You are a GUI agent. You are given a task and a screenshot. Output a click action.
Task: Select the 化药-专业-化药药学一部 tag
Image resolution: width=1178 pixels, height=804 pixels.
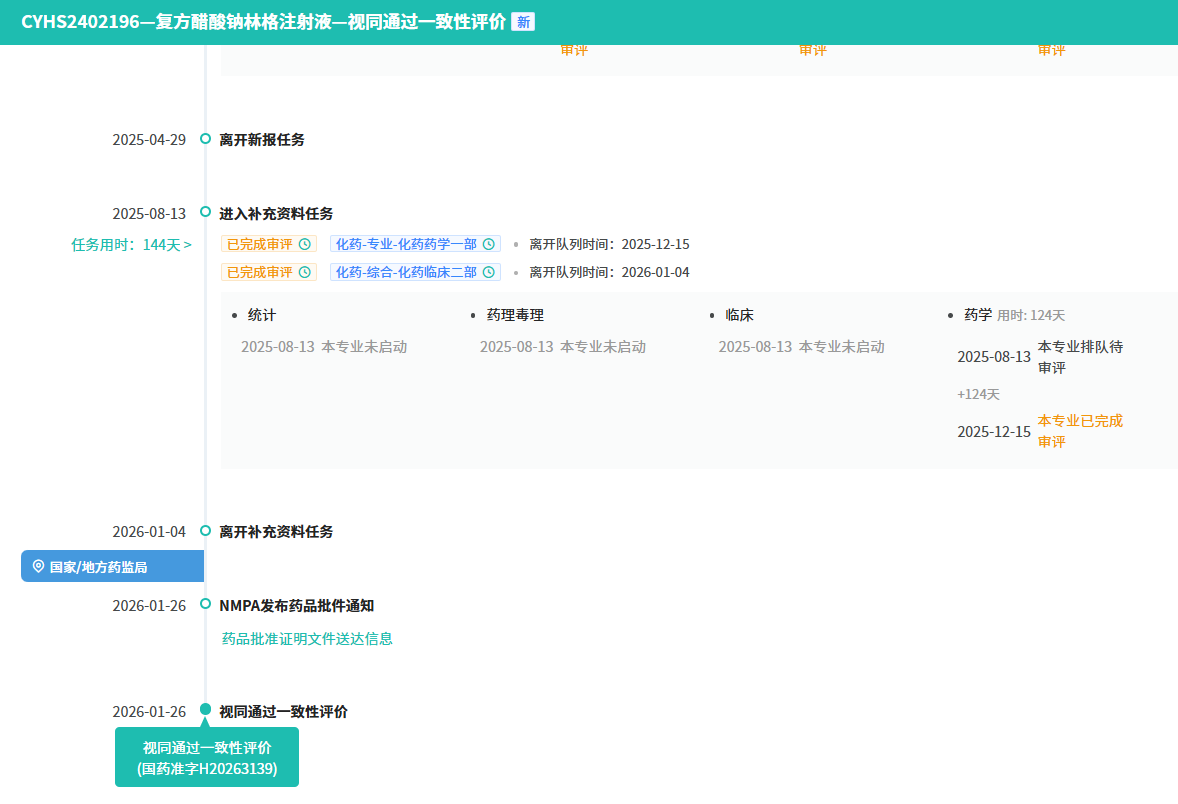(405, 244)
